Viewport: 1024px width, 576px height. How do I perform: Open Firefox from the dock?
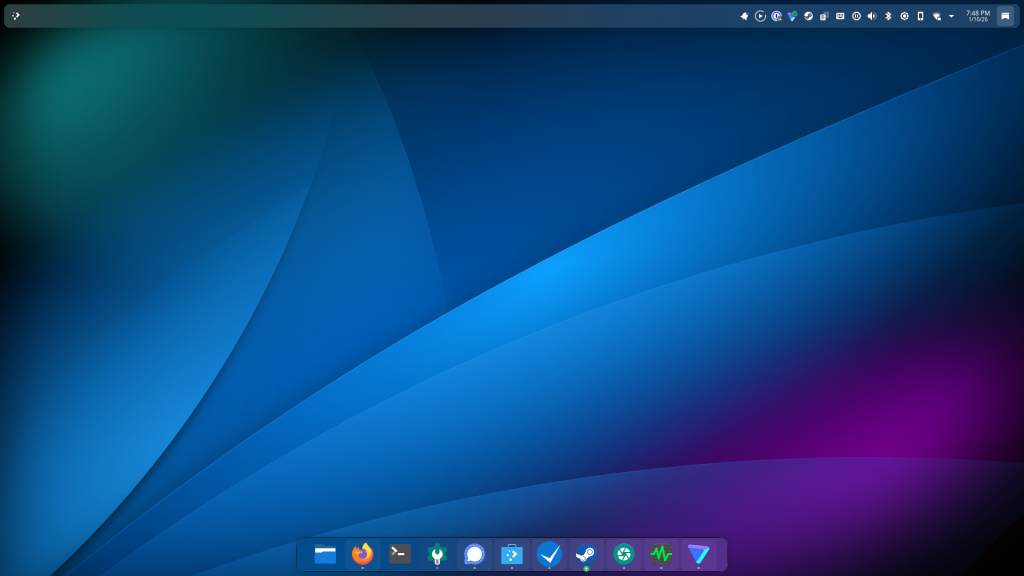pyautogui.click(x=362, y=554)
